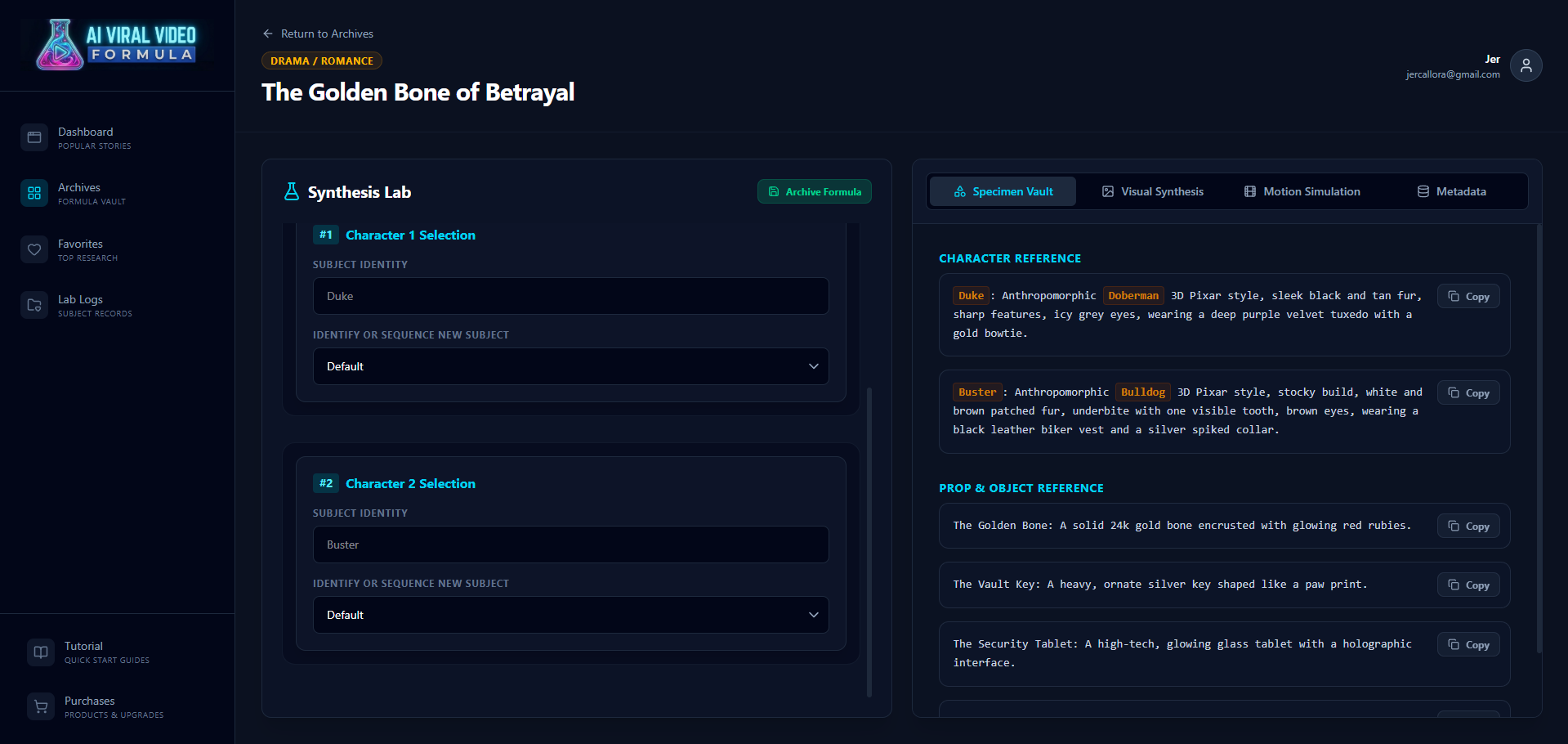The image size is (1568, 744).
Task: Copy the Vault Key prop description
Action: (1467, 585)
